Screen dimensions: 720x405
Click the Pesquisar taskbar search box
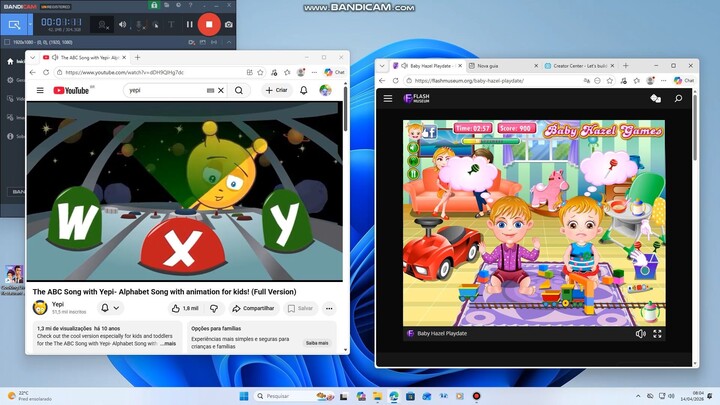[294, 396]
